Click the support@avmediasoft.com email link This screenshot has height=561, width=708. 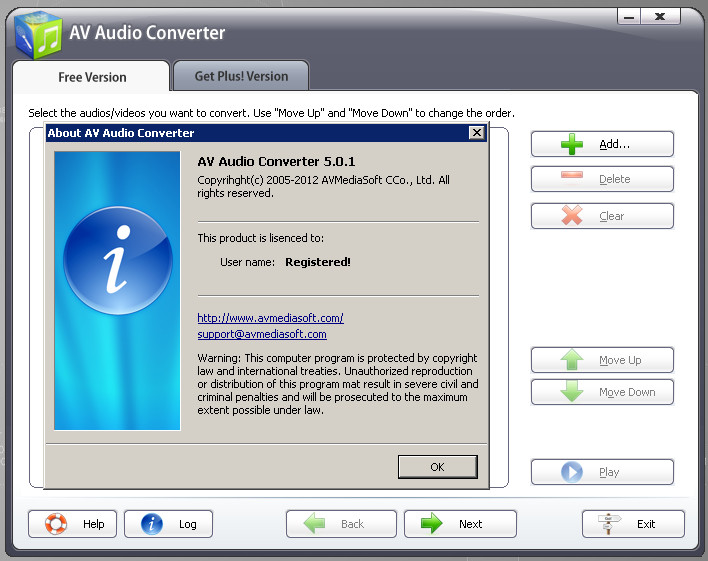pyautogui.click(x=262, y=334)
